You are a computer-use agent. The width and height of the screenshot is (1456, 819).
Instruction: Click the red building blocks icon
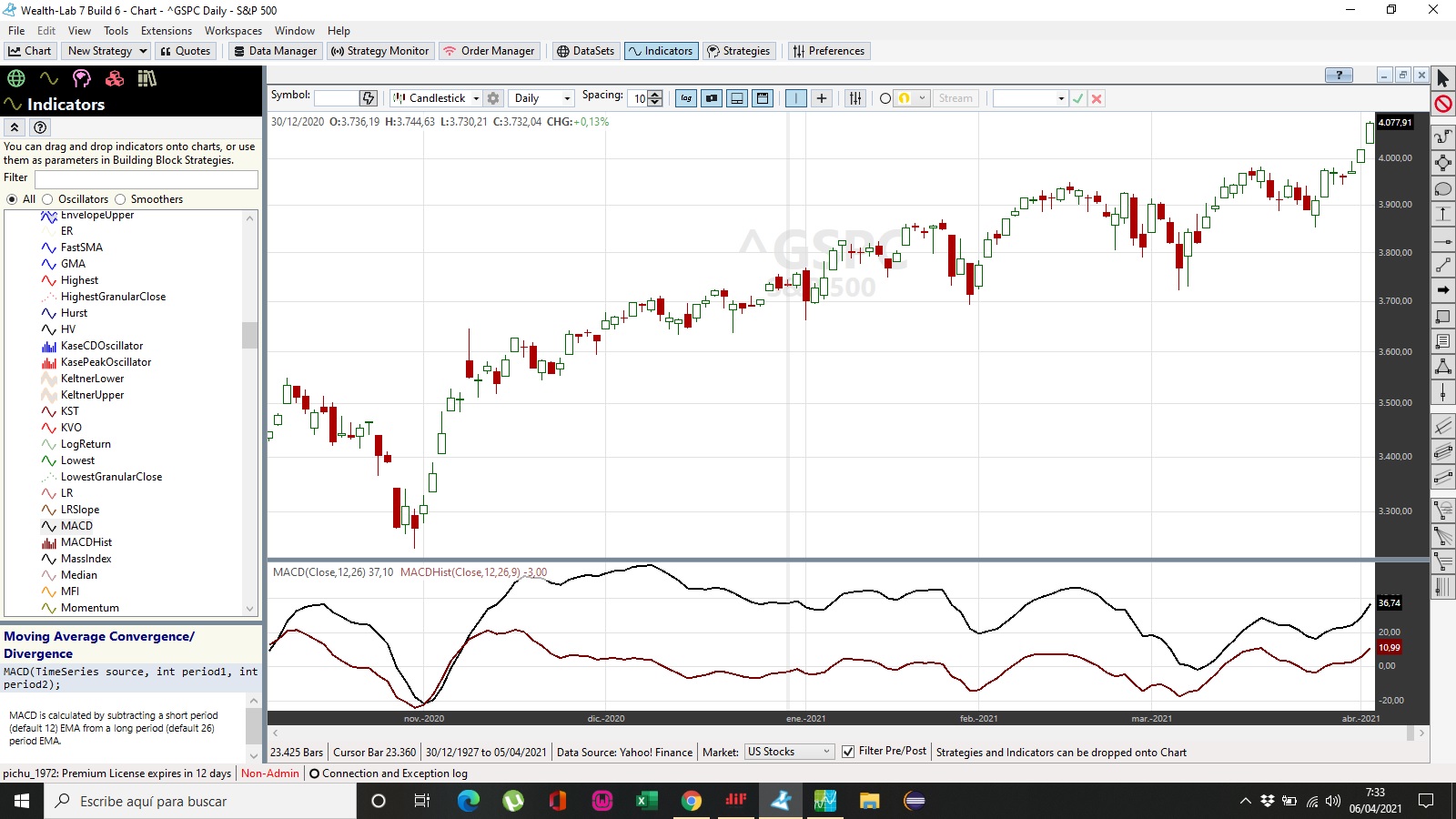click(x=115, y=78)
